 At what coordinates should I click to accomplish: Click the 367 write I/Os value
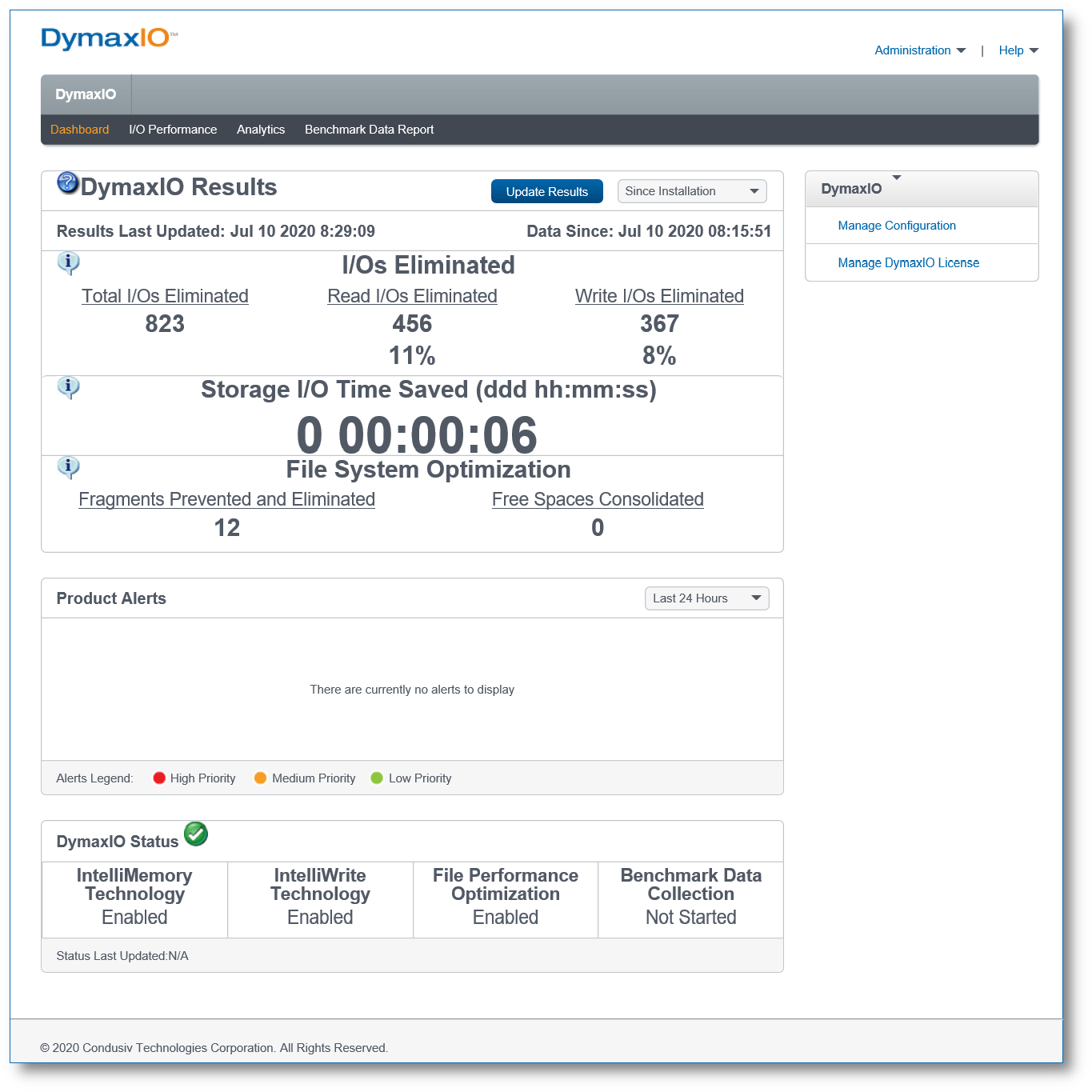(659, 324)
